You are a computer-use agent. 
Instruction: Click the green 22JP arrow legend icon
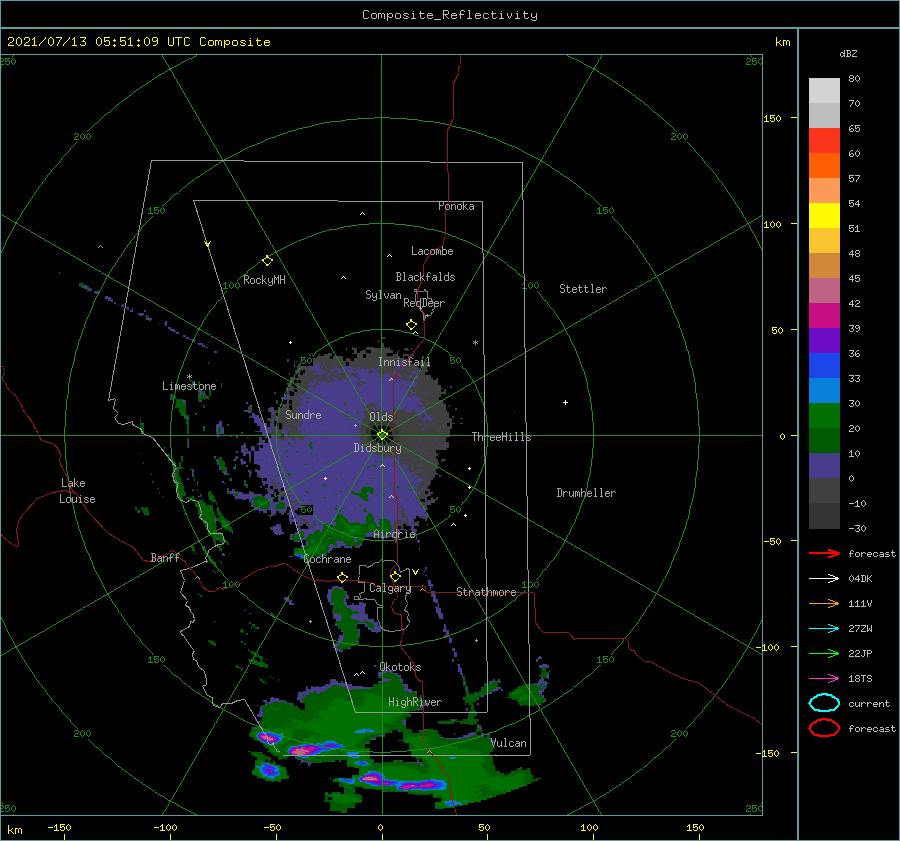[824, 653]
